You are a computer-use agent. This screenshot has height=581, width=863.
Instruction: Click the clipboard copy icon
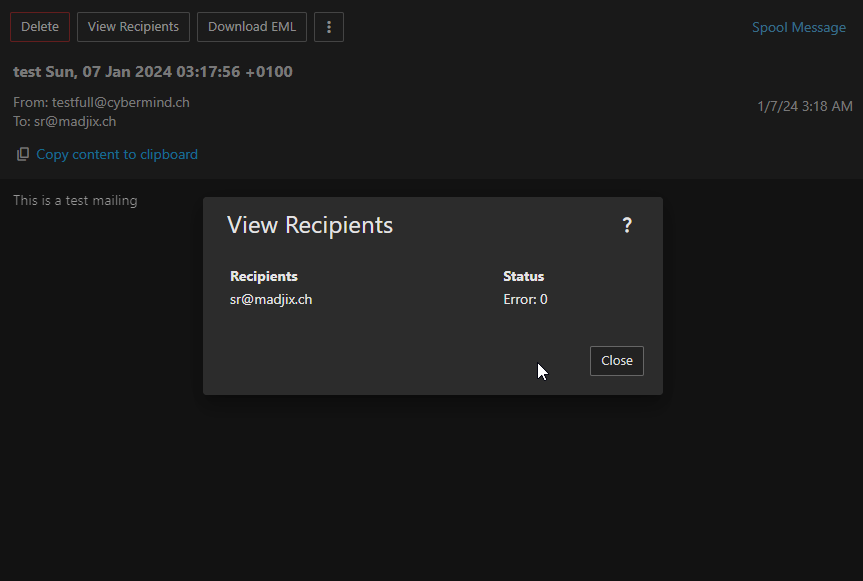(22, 154)
